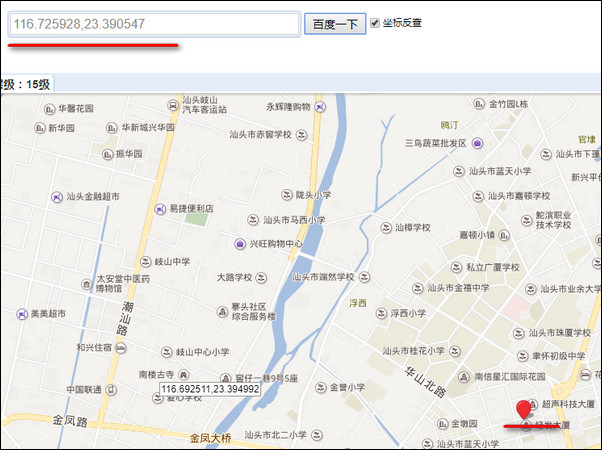Click the coordinate tooltip 116.692511,23.394992
602x450 pixels.
210,389
